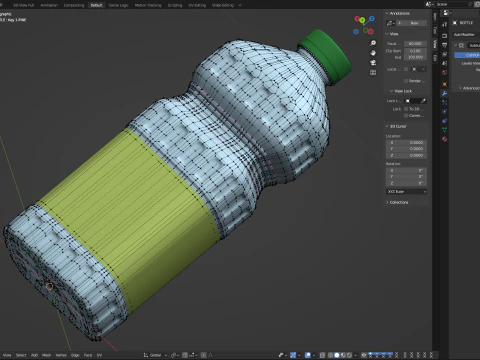Switch to the Motion Tracking workspace tab
Viewport: 480px width, 360px height.
pyautogui.click(x=148, y=5)
